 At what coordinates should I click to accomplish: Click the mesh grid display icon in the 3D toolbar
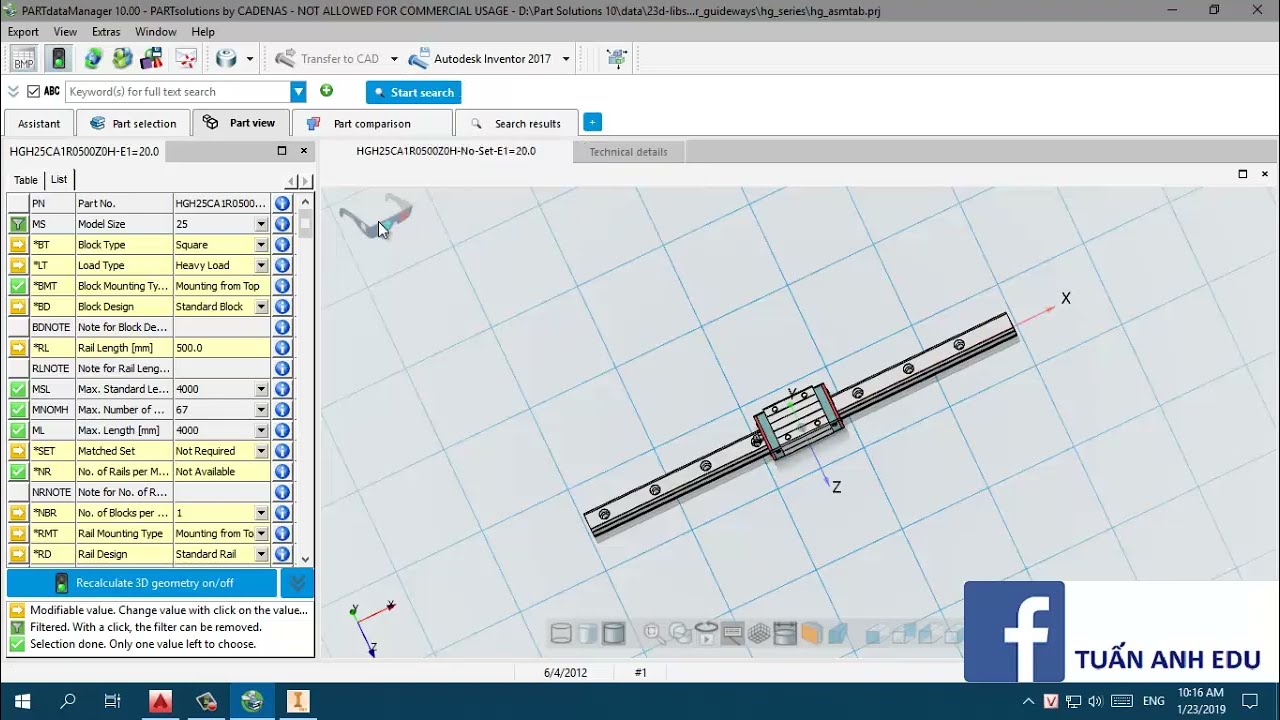click(759, 633)
